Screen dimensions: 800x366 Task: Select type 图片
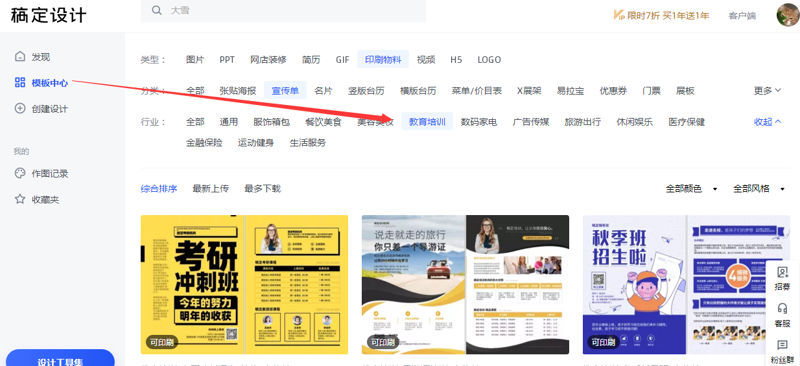point(195,60)
